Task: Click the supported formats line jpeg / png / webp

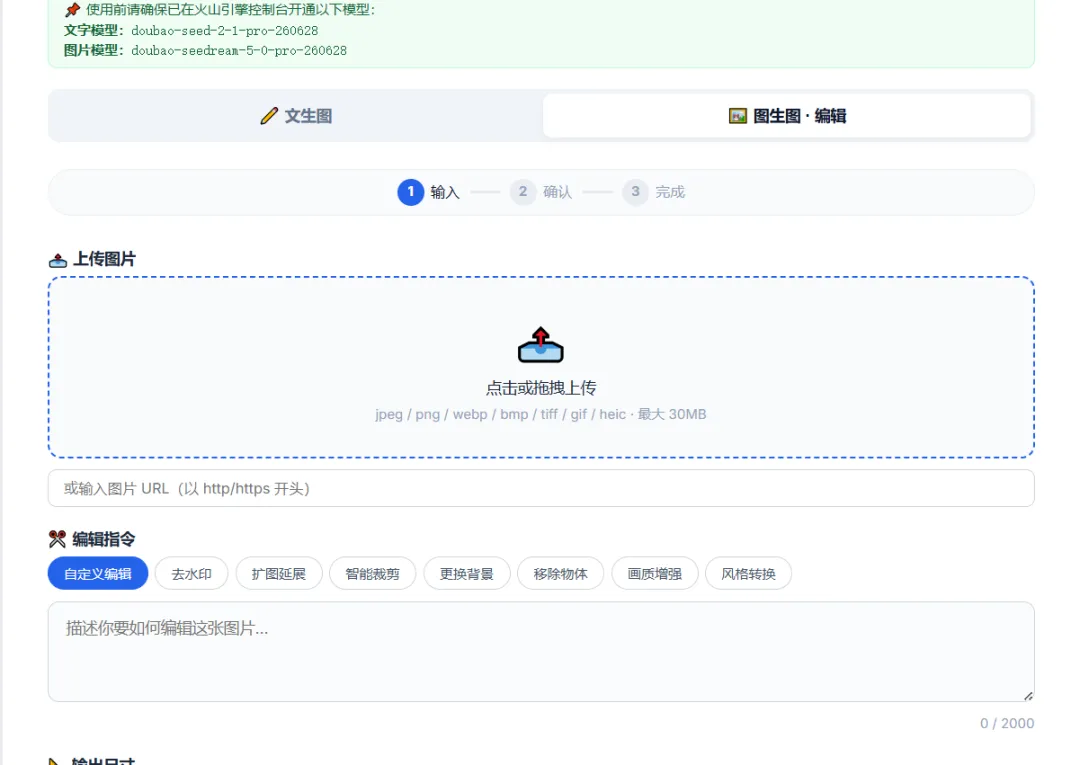Action: coord(541,415)
